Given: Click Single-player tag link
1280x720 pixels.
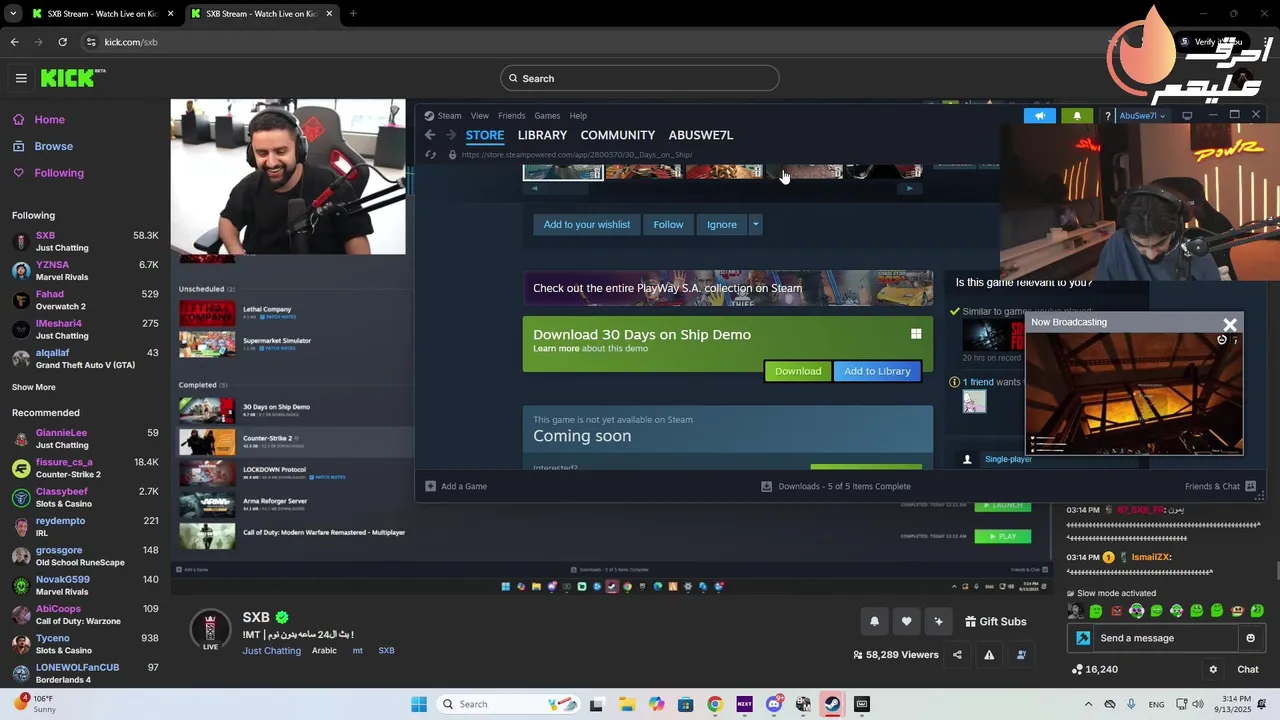Looking at the screenshot, I should click(x=1008, y=459).
